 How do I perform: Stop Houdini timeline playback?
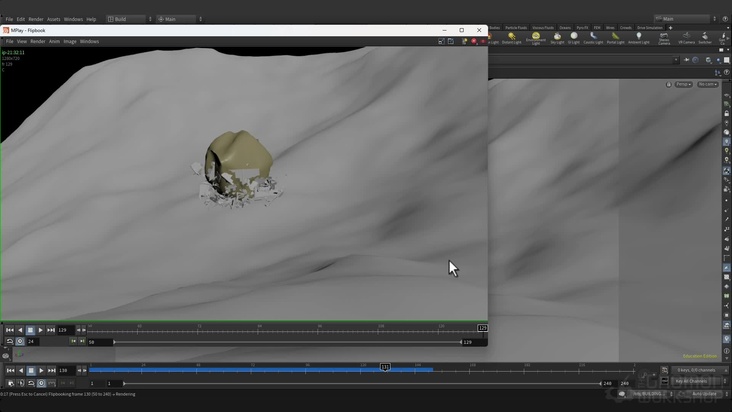pyautogui.click(x=31, y=370)
